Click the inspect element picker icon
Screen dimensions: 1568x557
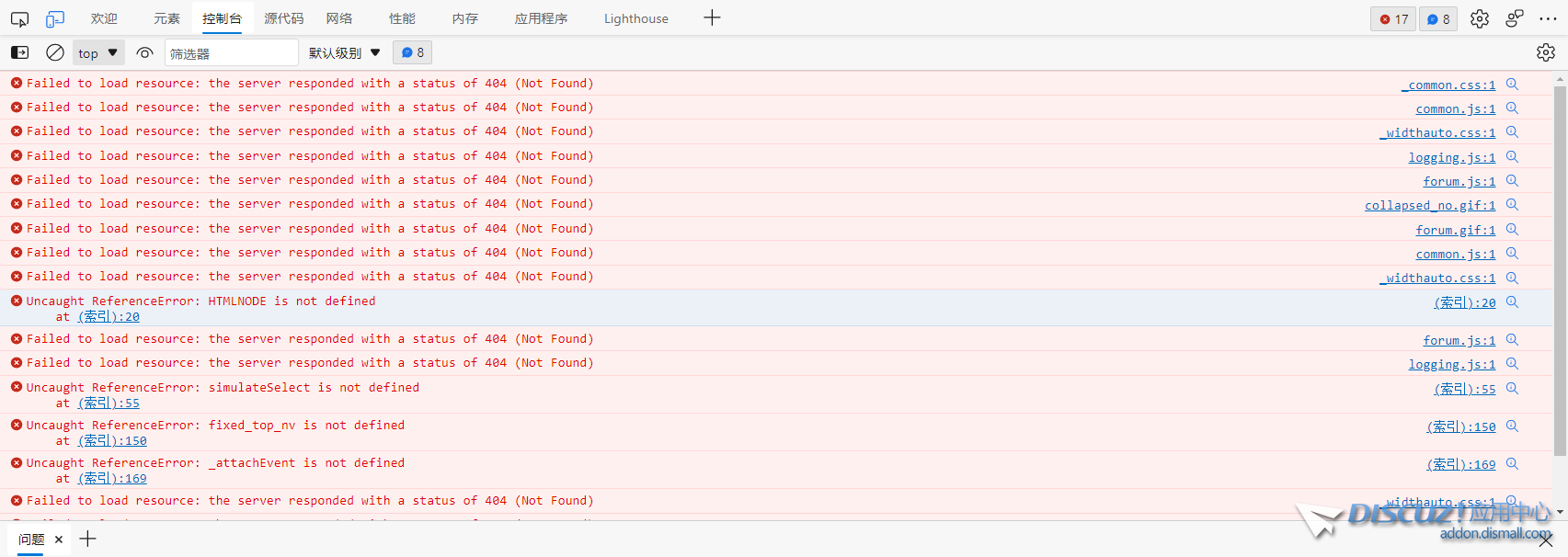click(19, 18)
